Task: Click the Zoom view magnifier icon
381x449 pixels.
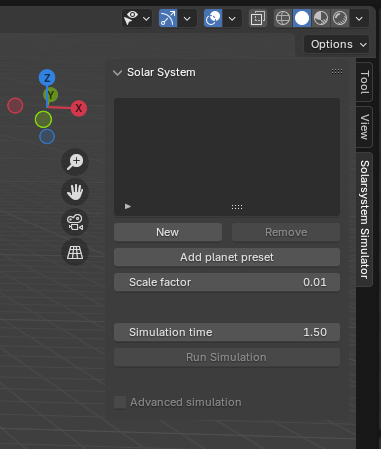Action: [x=75, y=162]
